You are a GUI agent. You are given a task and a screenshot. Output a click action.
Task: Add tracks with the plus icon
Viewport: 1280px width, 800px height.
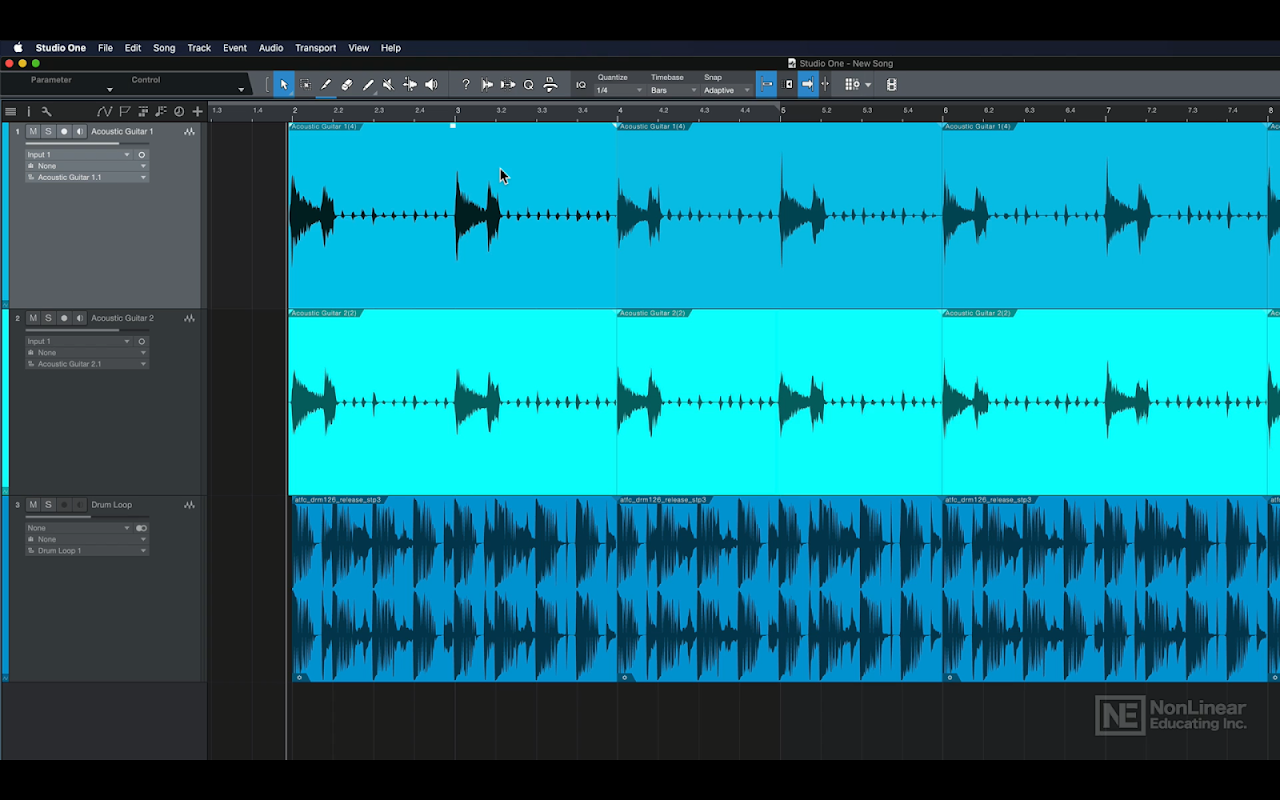(x=198, y=112)
